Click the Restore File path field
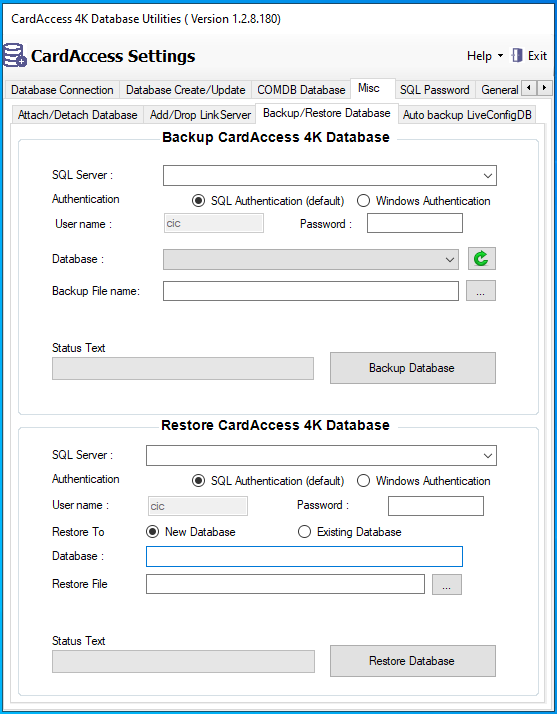Viewport: 557px width, 714px height. point(285,584)
